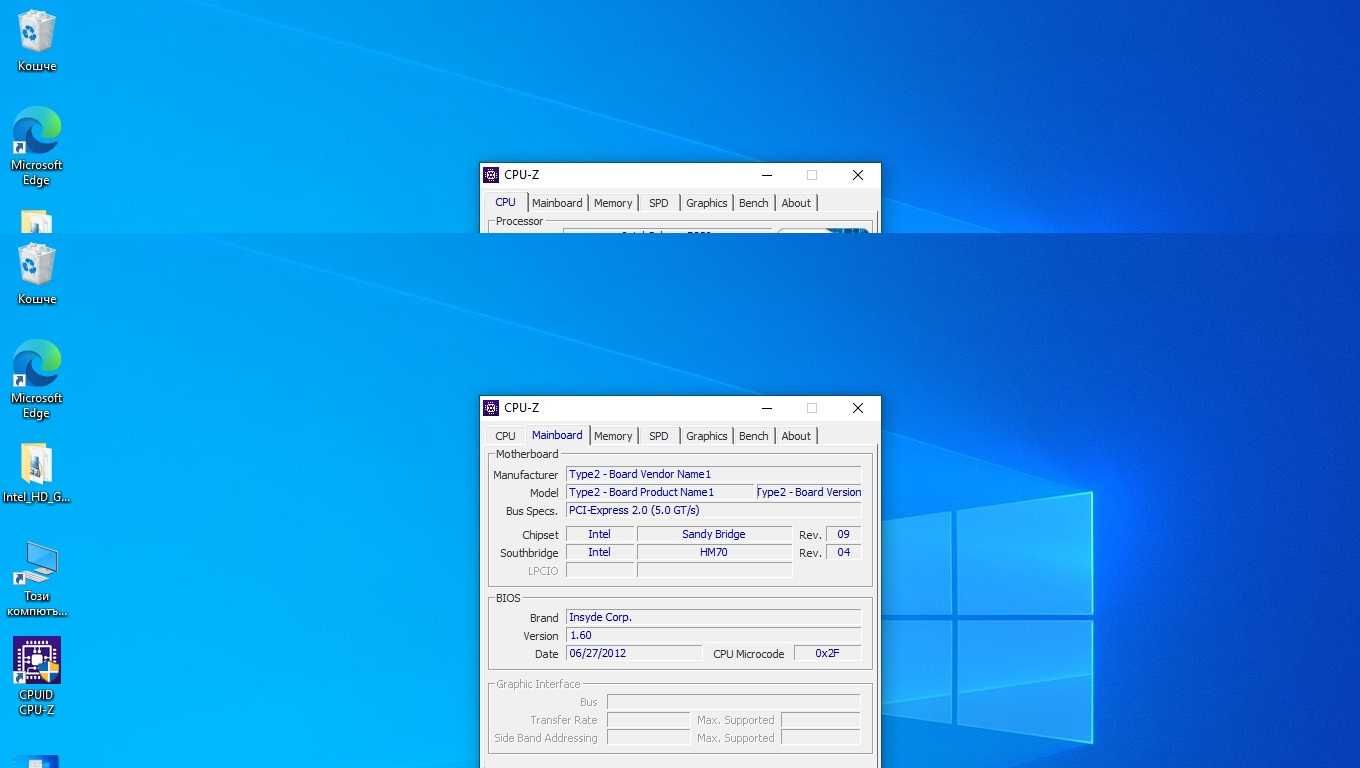The height and width of the screenshot is (768, 1360).
Task: Click the active Mainboard tab above the Motherboard group
Action: [557, 435]
